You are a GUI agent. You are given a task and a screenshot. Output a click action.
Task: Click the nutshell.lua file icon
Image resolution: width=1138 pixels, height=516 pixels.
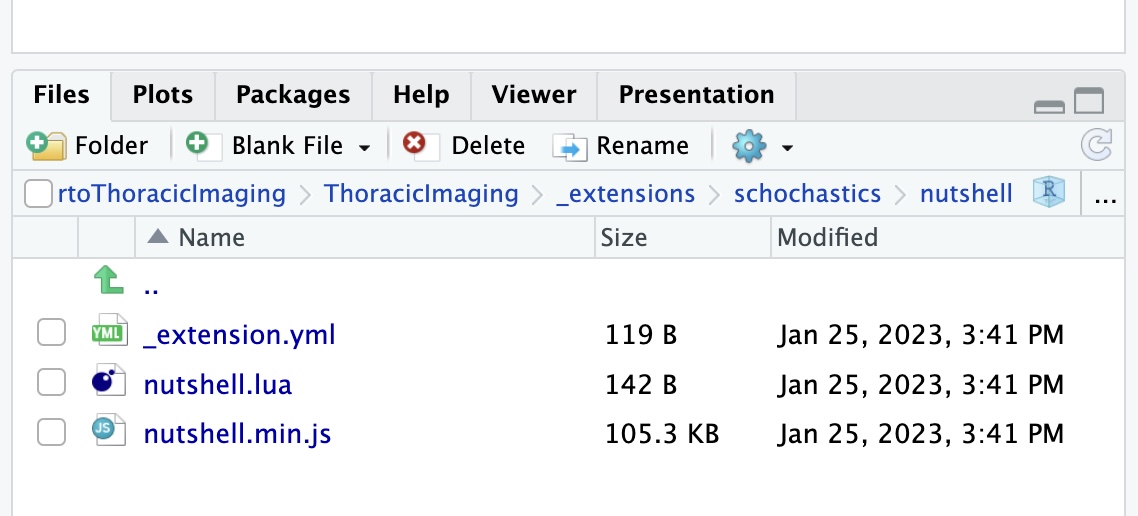coord(109,382)
